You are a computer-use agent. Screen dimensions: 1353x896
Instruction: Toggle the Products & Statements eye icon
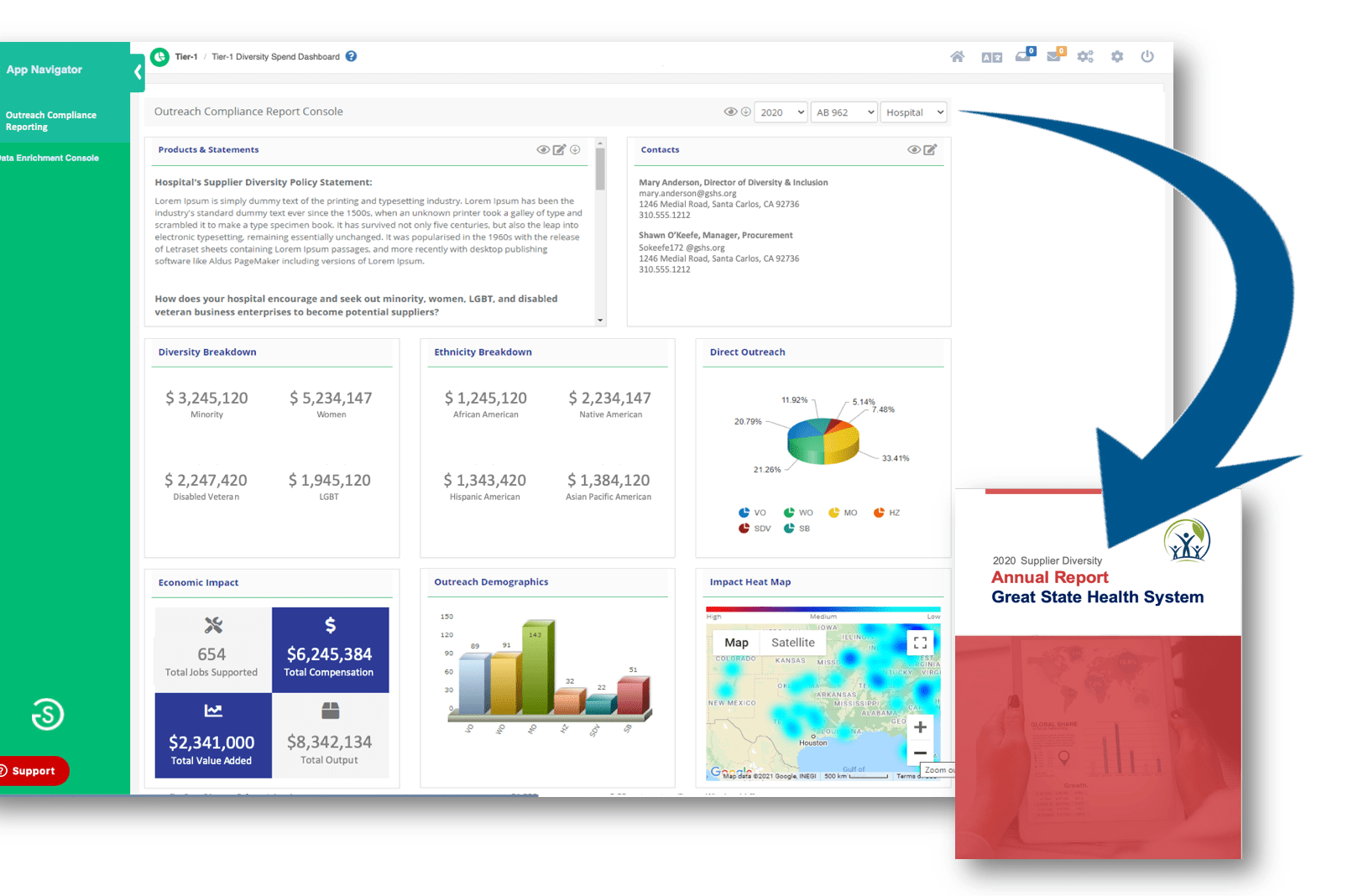(x=543, y=149)
